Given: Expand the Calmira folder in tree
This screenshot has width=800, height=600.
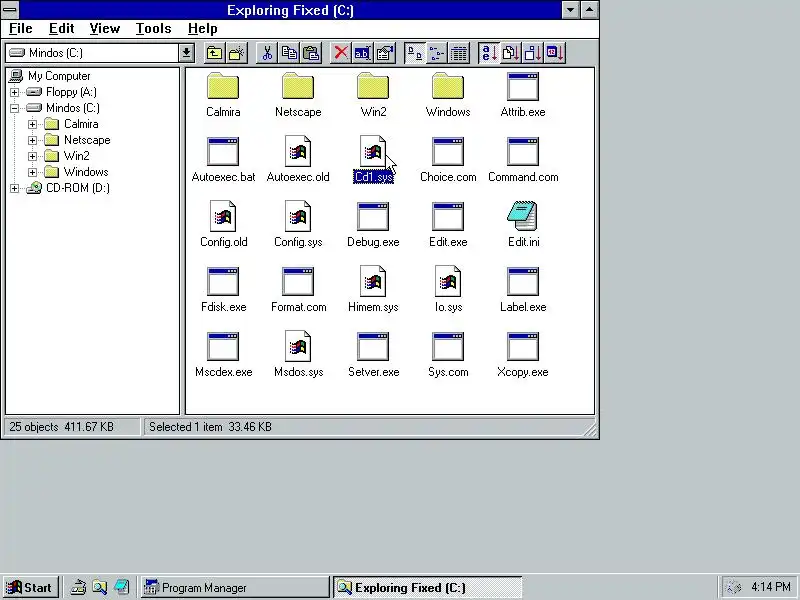Looking at the screenshot, I should coord(33,124).
